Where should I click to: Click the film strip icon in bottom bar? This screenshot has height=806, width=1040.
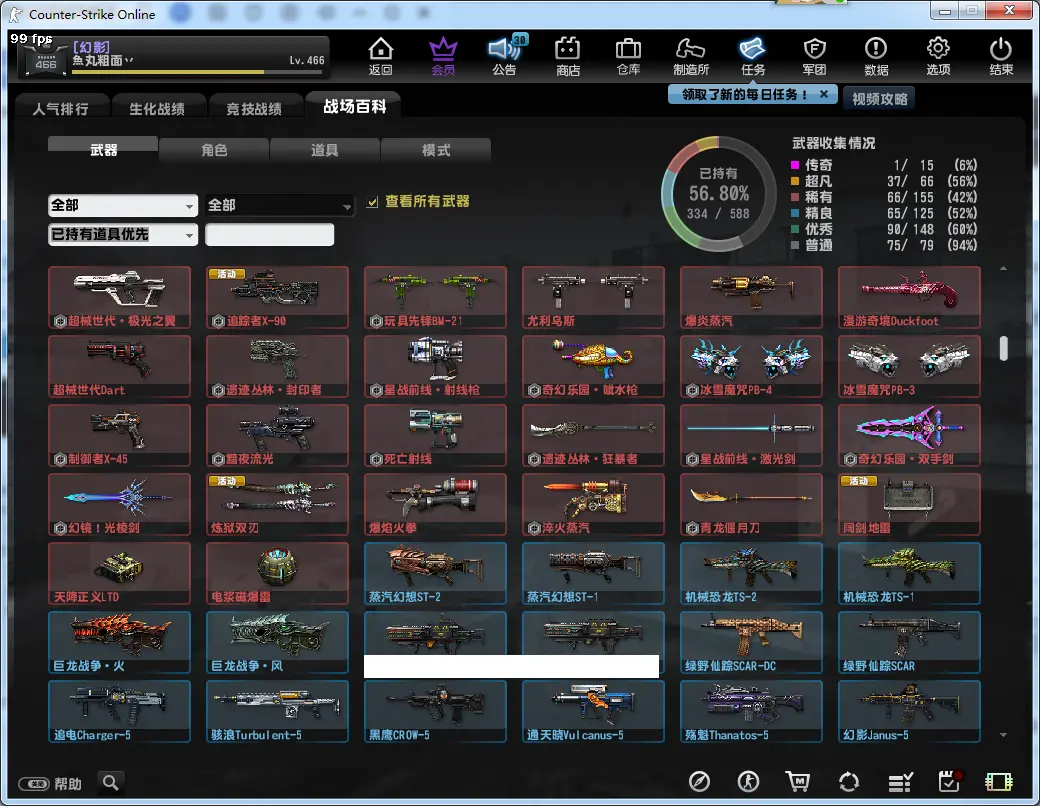click(x=999, y=782)
